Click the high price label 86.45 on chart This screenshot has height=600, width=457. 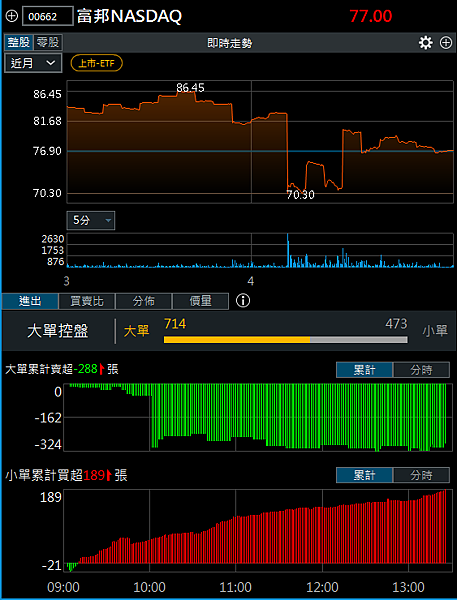(190, 88)
